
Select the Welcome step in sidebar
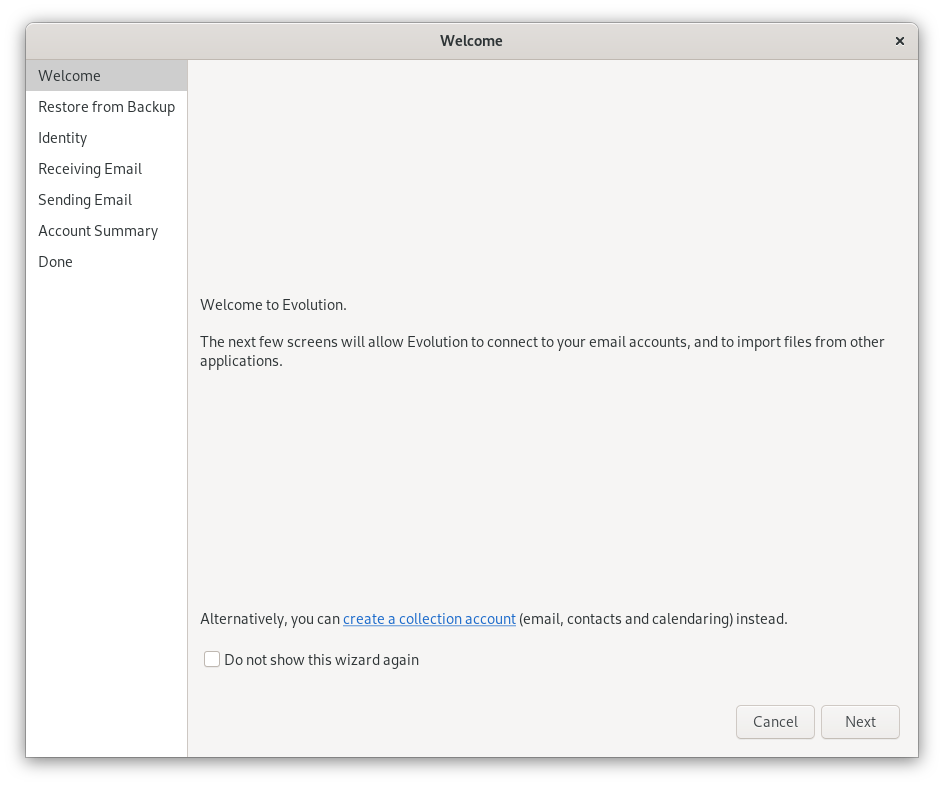70,76
